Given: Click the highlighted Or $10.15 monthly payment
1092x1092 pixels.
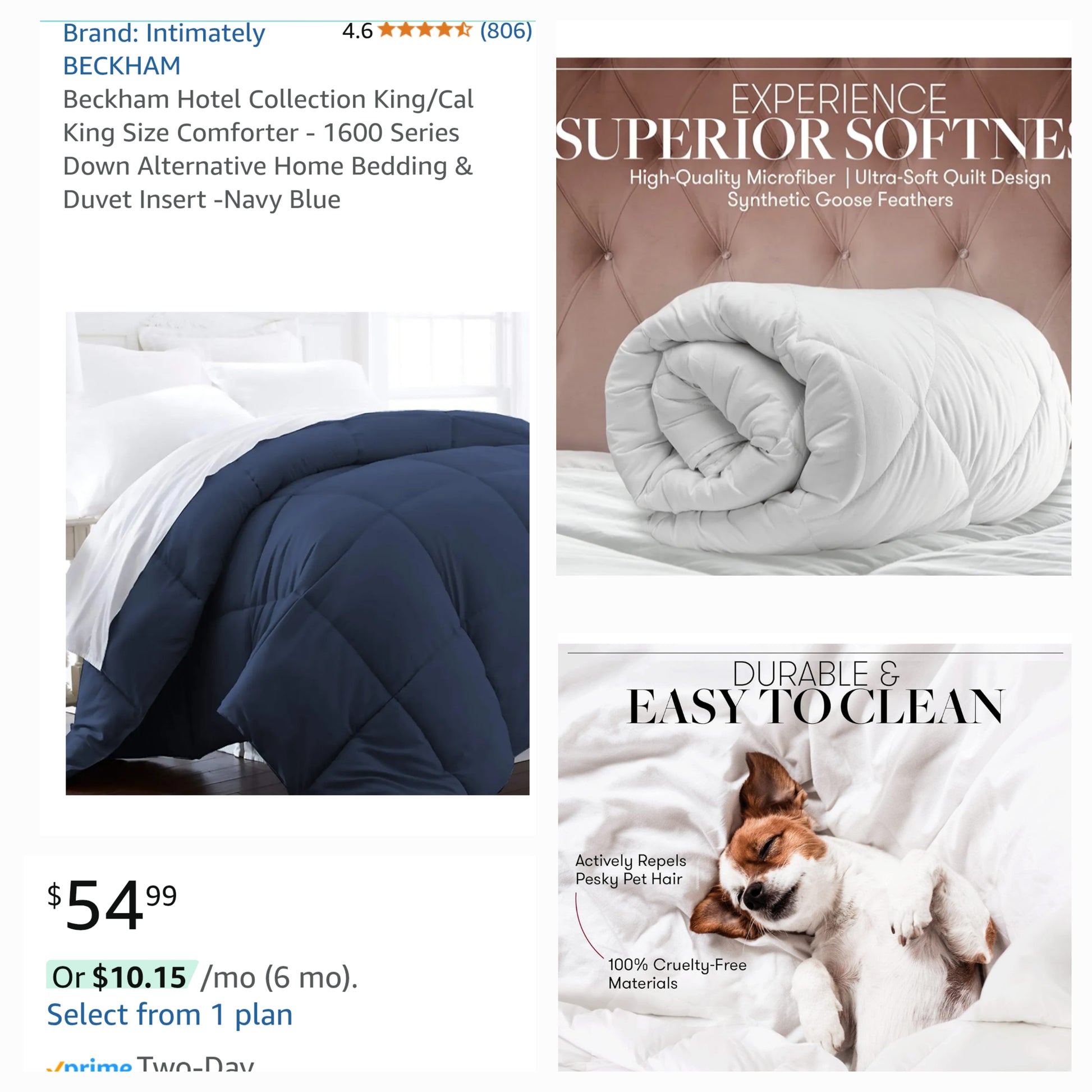Looking at the screenshot, I should click(122, 978).
